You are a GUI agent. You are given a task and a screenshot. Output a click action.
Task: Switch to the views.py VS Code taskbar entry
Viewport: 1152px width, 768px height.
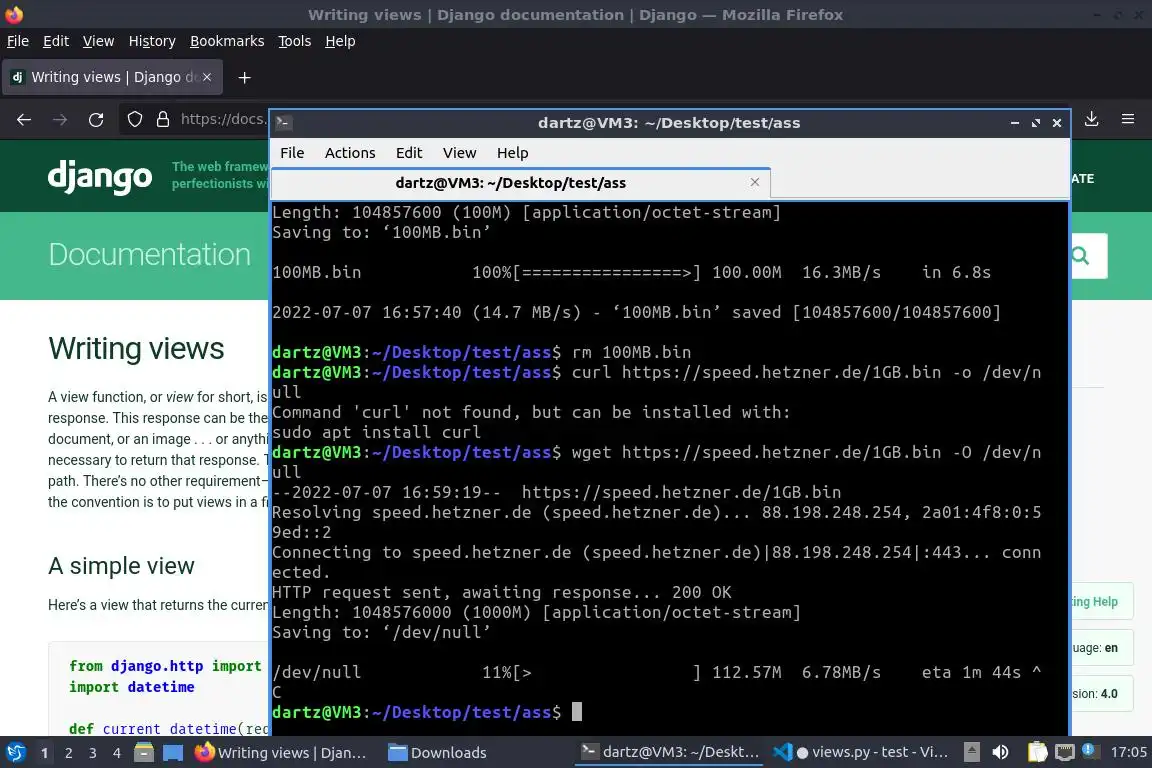click(x=860, y=753)
